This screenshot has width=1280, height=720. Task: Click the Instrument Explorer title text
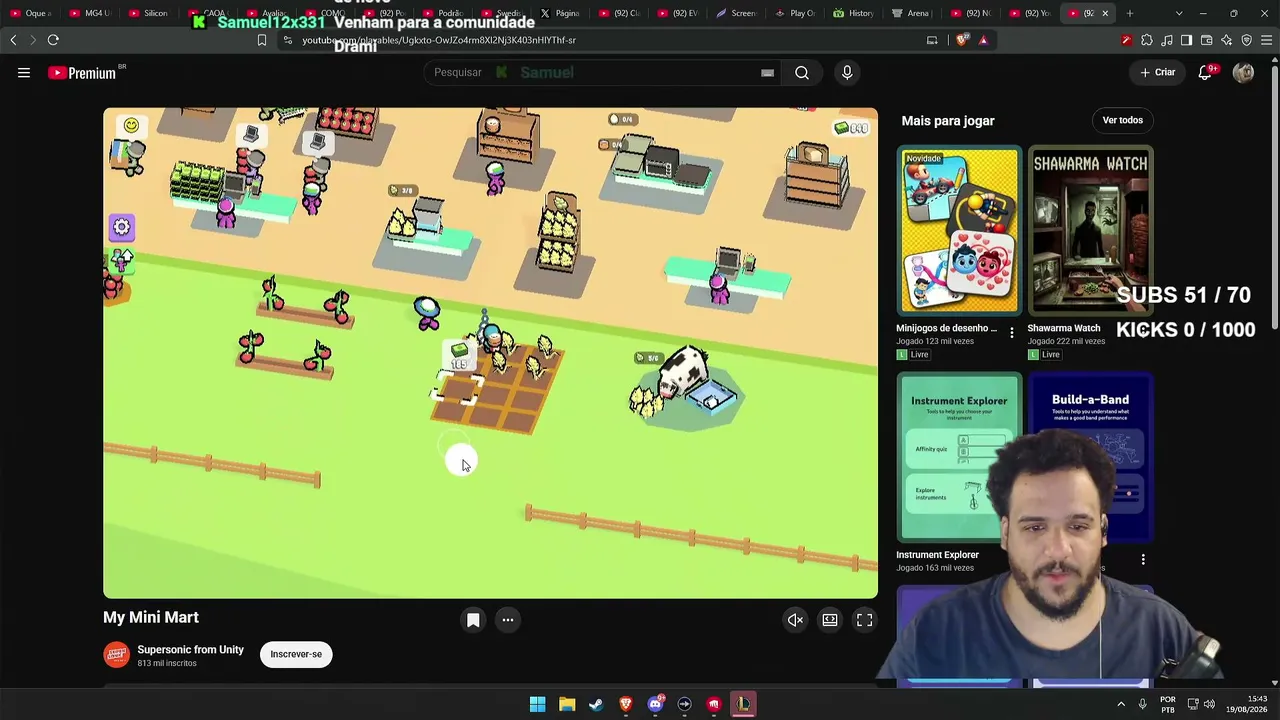pos(937,555)
